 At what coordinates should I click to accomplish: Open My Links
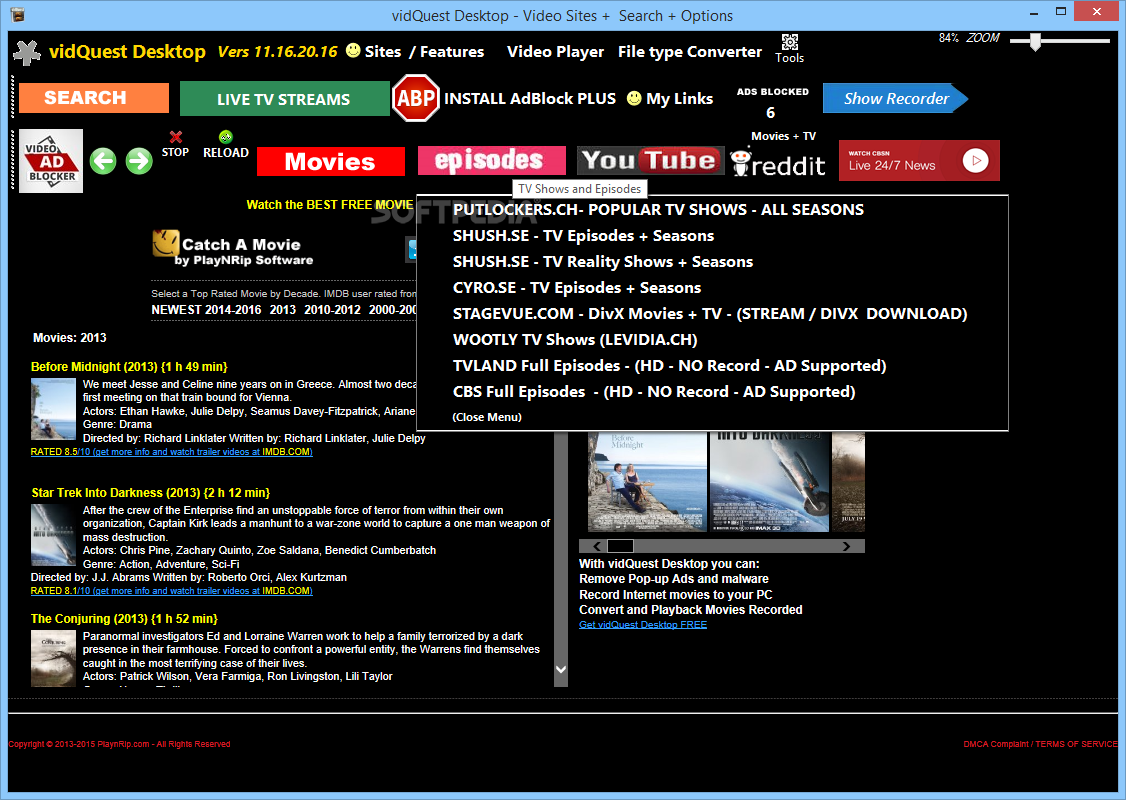[x=679, y=98]
